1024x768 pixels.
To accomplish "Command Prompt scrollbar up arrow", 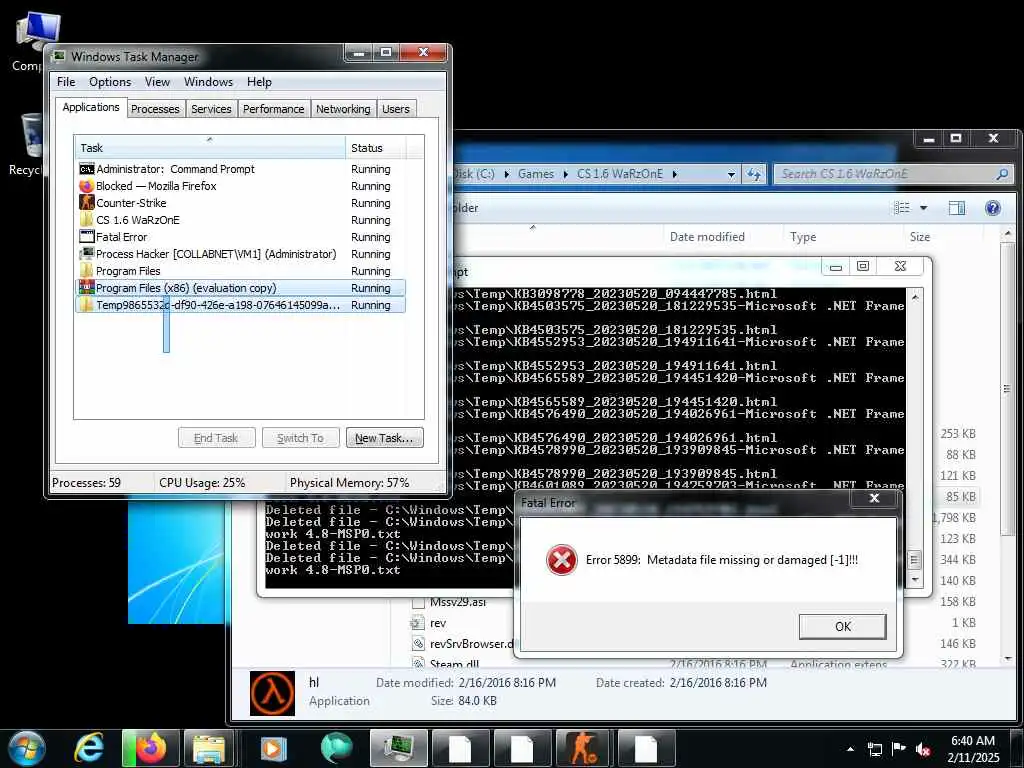I will (915, 297).
